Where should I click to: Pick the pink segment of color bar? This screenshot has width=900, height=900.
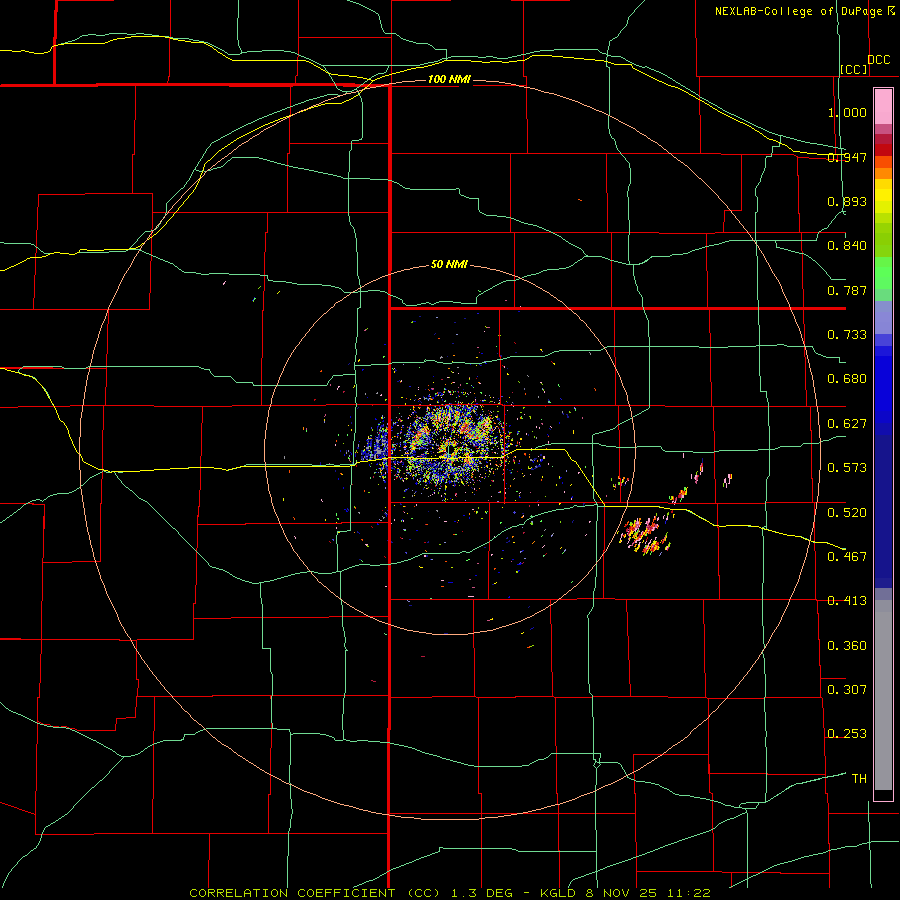point(883,107)
